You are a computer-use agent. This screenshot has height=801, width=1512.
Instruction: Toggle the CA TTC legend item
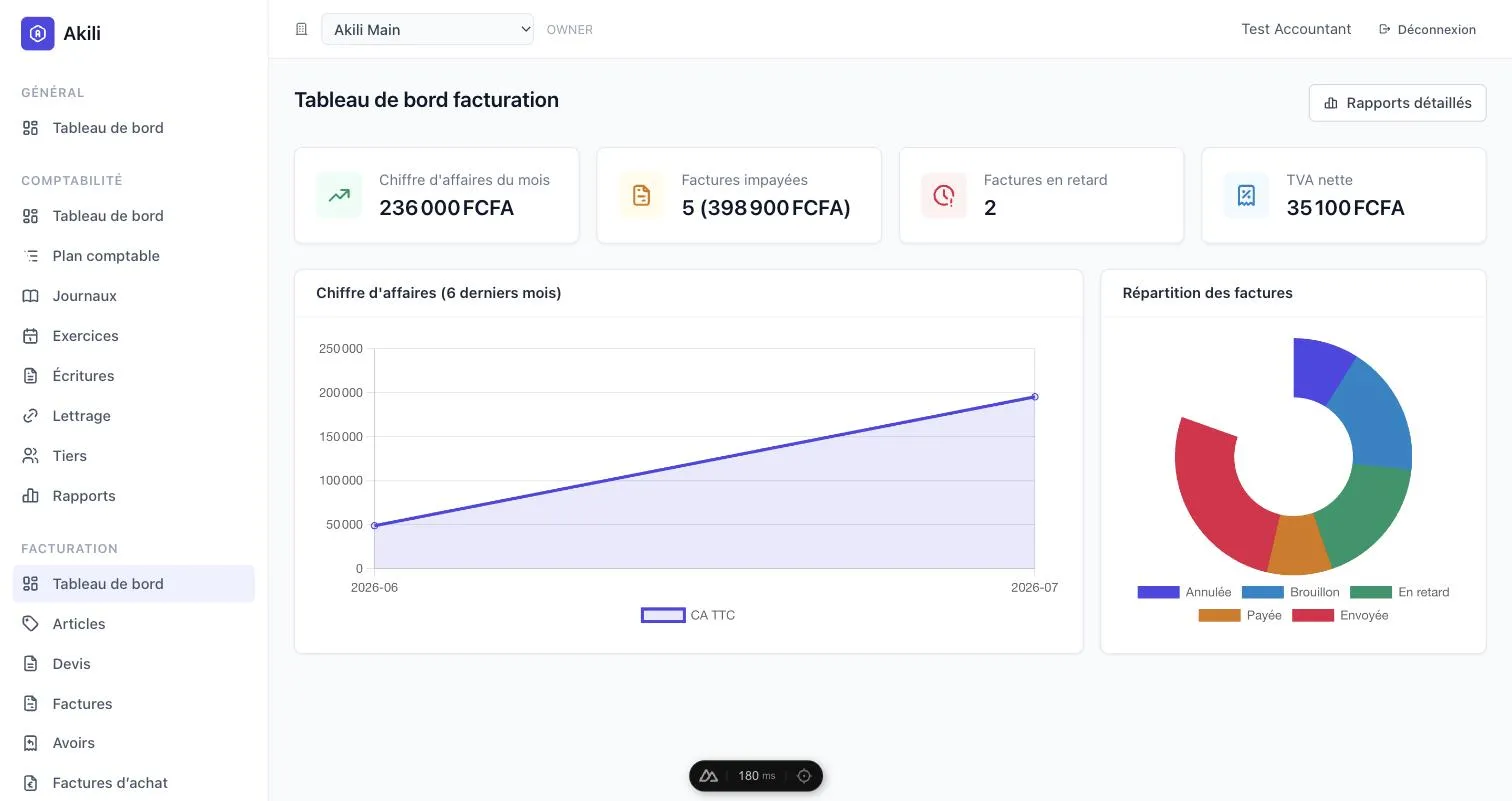[x=688, y=615]
